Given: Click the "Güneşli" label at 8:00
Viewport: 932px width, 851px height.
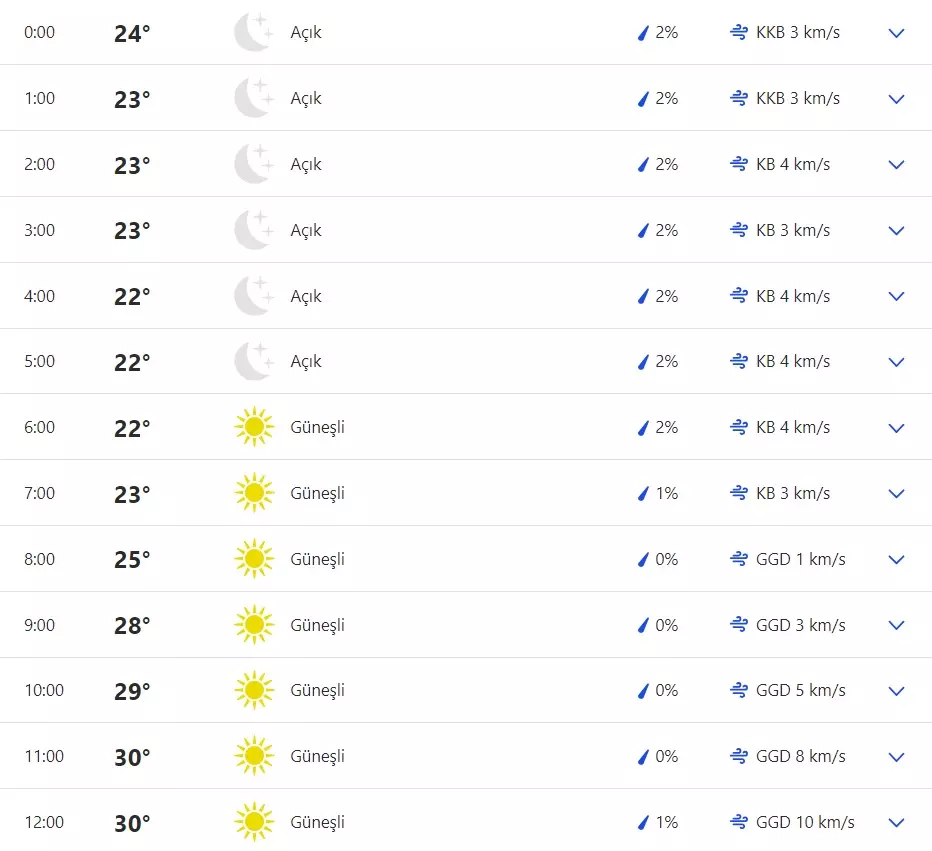Looking at the screenshot, I should click(317, 559).
